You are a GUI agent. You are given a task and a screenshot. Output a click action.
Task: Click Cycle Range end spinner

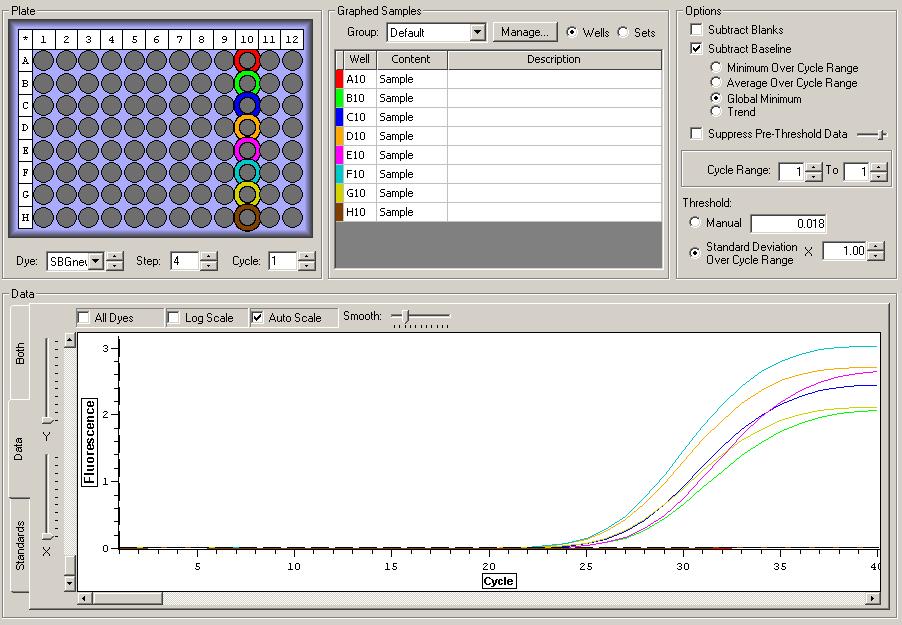point(878,172)
